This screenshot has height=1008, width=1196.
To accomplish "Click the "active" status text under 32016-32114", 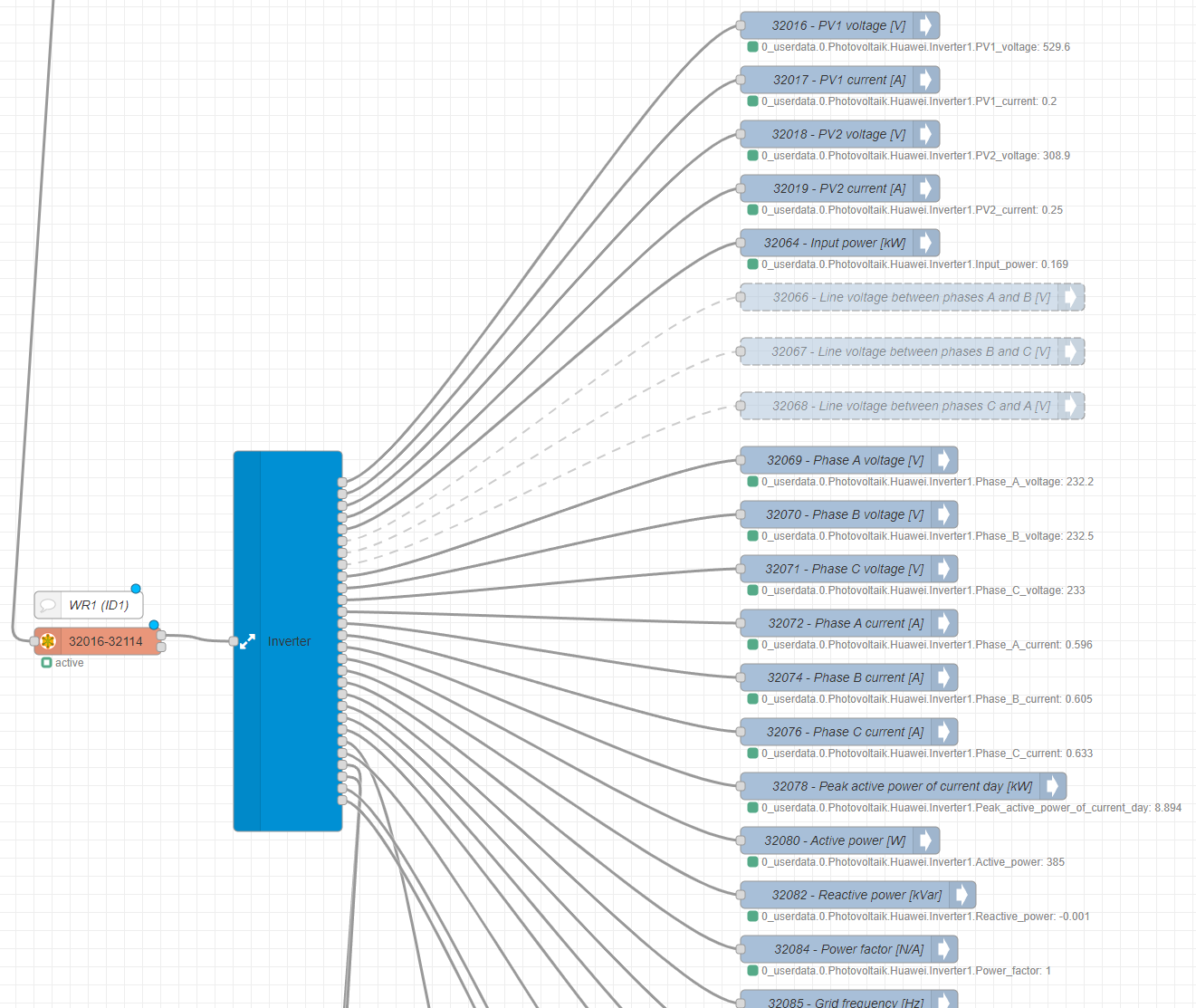I will (69, 663).
